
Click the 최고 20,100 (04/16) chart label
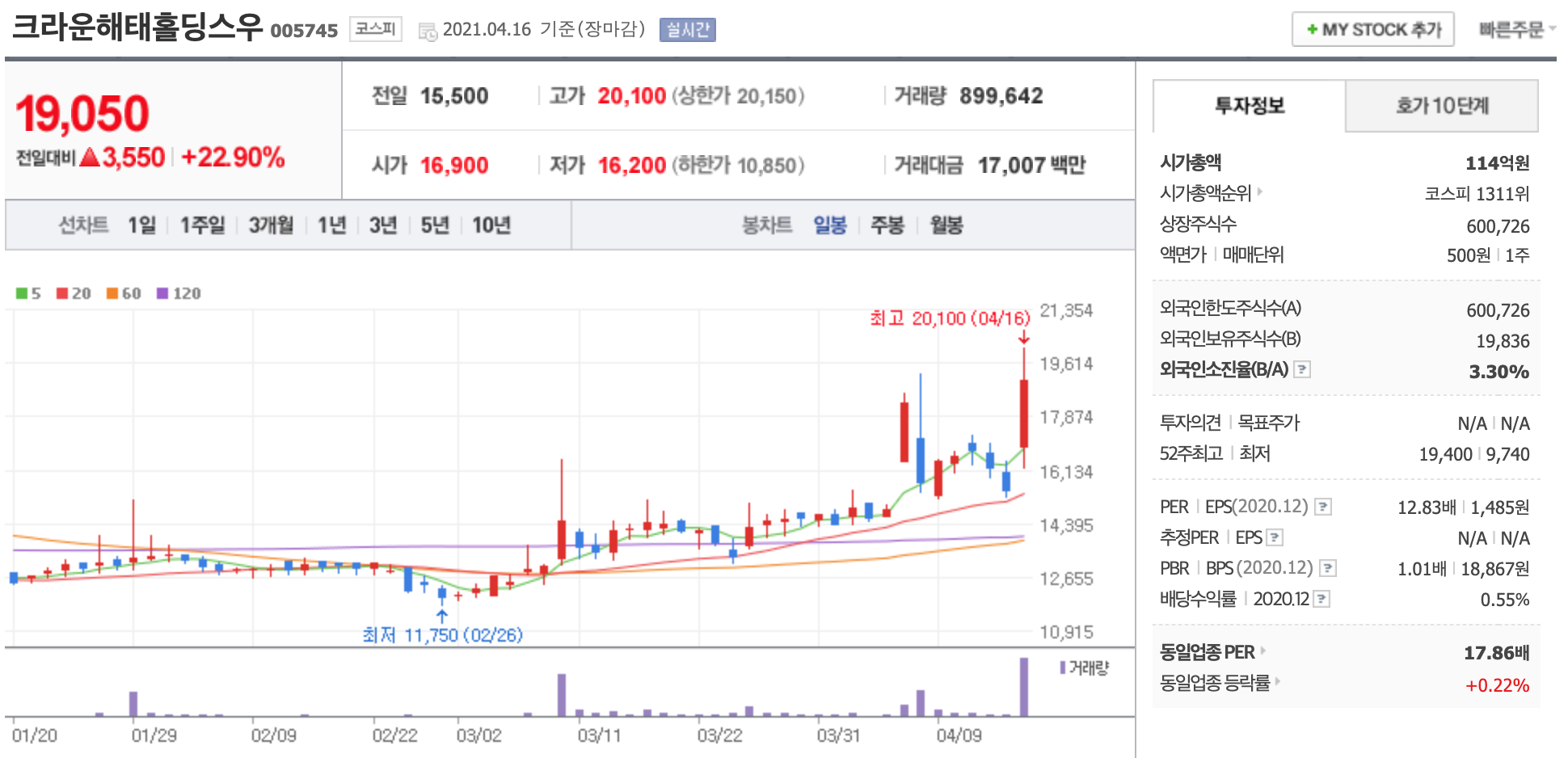[x=950, y=318]
